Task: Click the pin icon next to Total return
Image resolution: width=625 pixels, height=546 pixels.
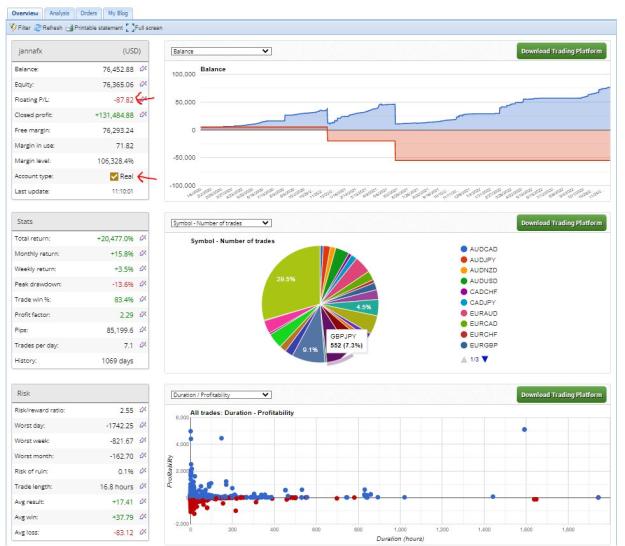Action: point(143,238)
